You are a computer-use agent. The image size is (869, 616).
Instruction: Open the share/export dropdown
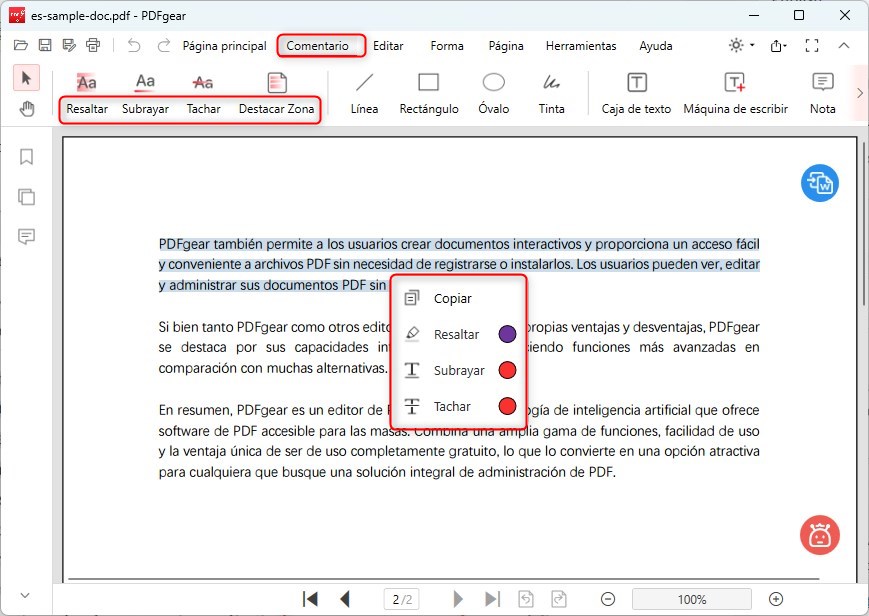[778, 45]
